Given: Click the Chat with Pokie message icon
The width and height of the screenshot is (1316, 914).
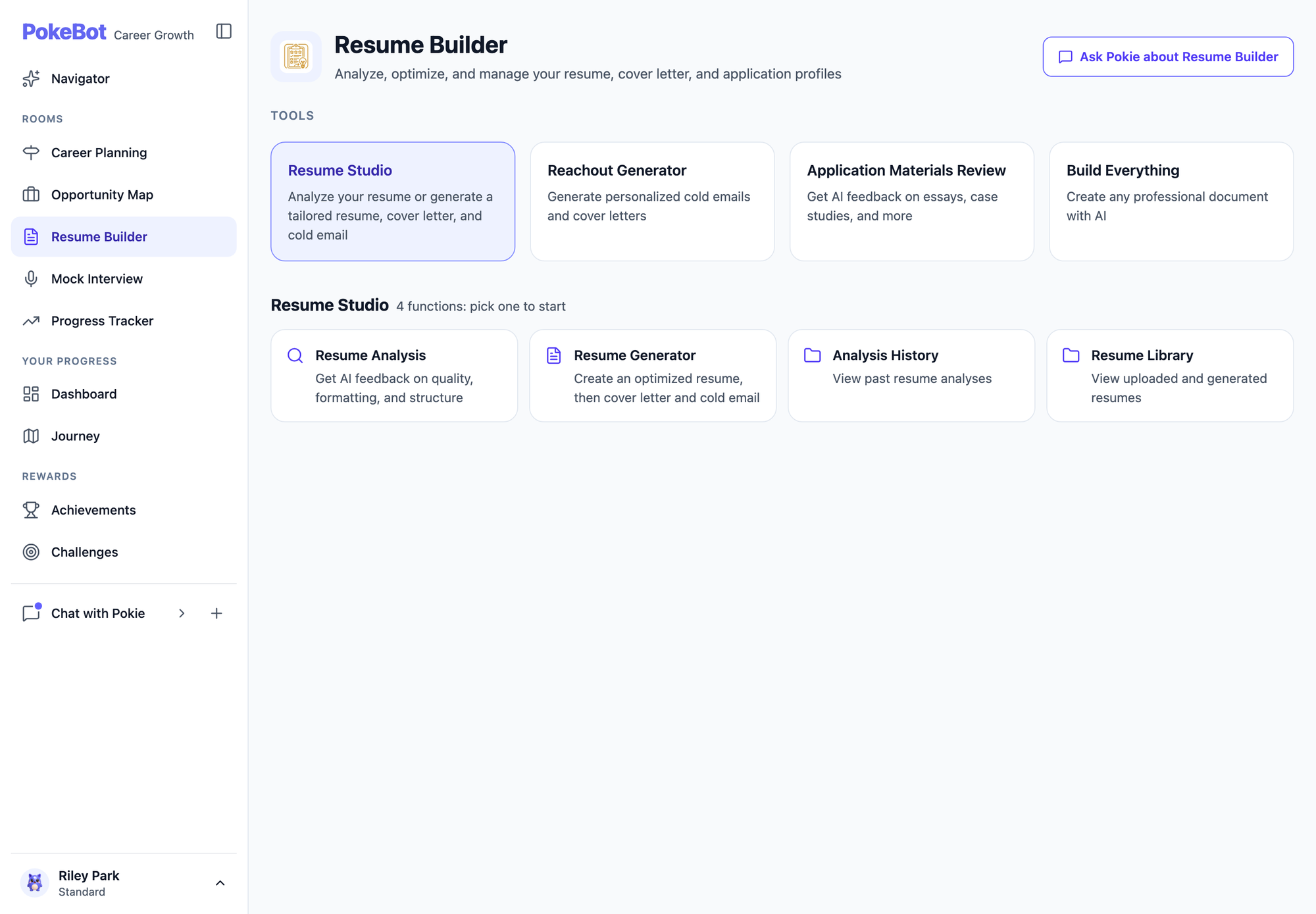Looking at the screenshot, I should (32, 613).
